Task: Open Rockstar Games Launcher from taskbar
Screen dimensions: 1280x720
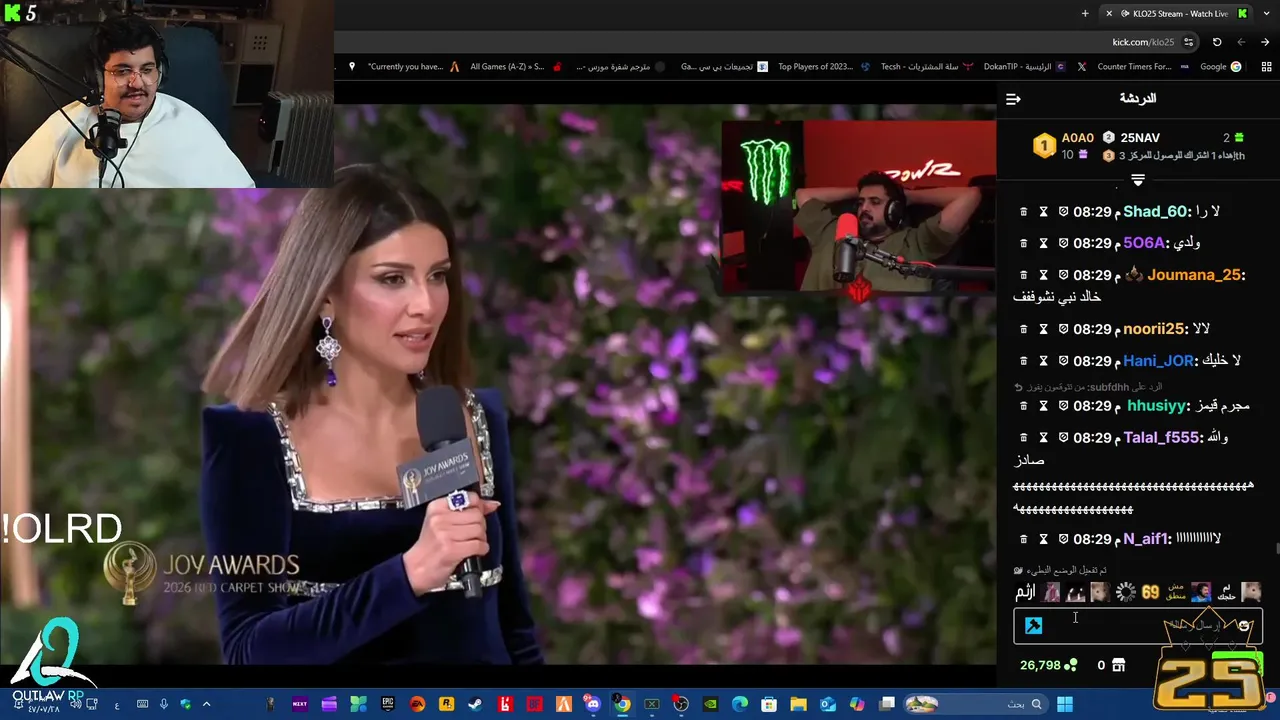Action: (446, 704)
